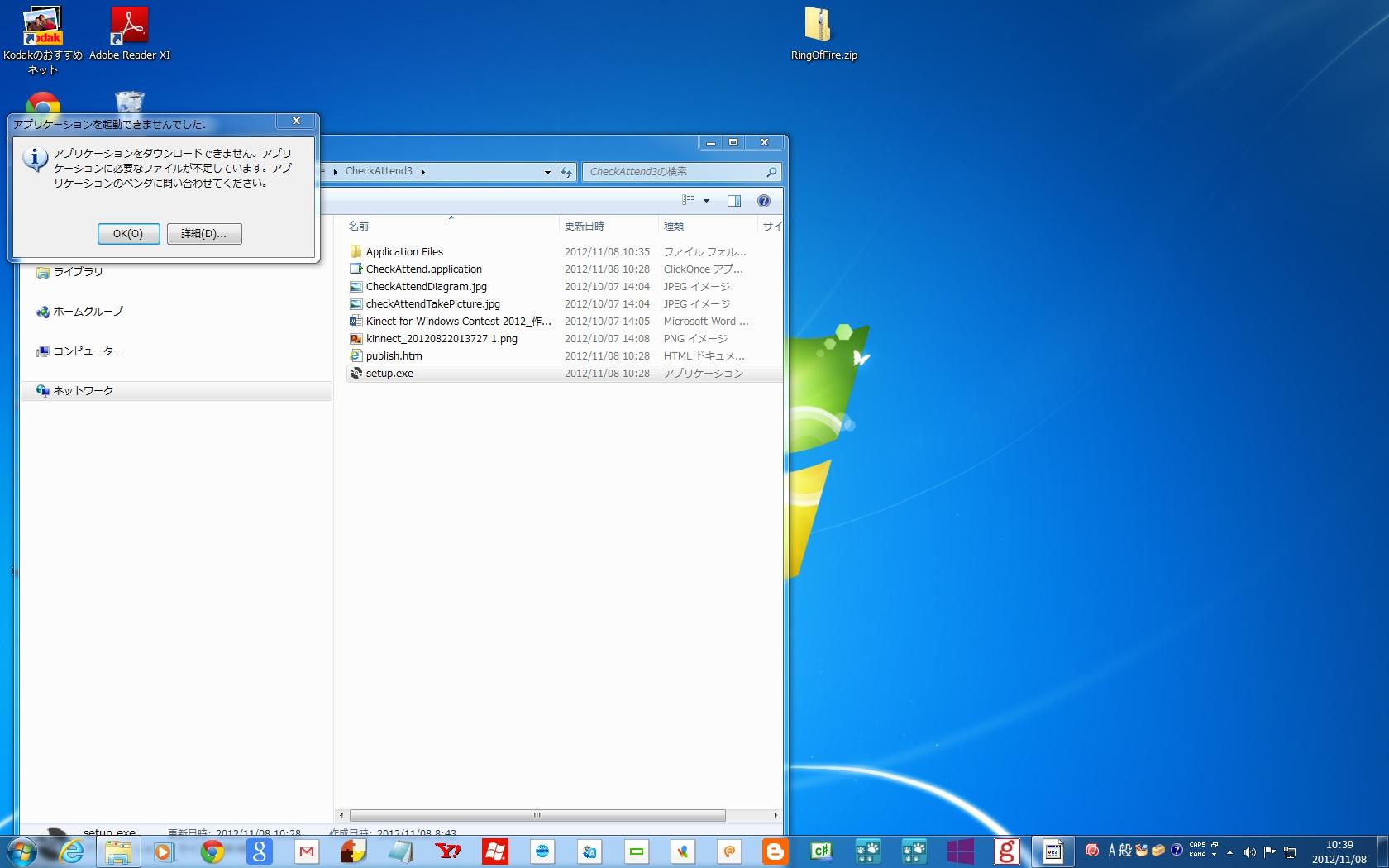Click OK in the application error dialog

(128, 234)
